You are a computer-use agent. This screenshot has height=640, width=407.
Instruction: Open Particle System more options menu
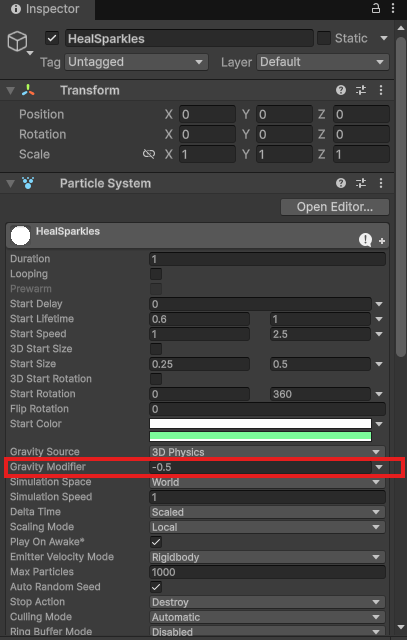381,183
